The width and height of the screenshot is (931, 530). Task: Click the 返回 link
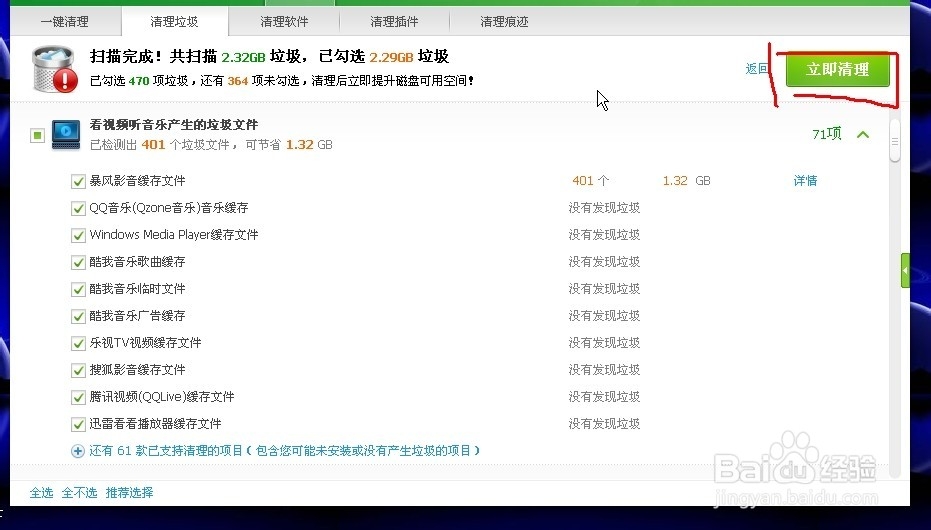tap(757, 69)
